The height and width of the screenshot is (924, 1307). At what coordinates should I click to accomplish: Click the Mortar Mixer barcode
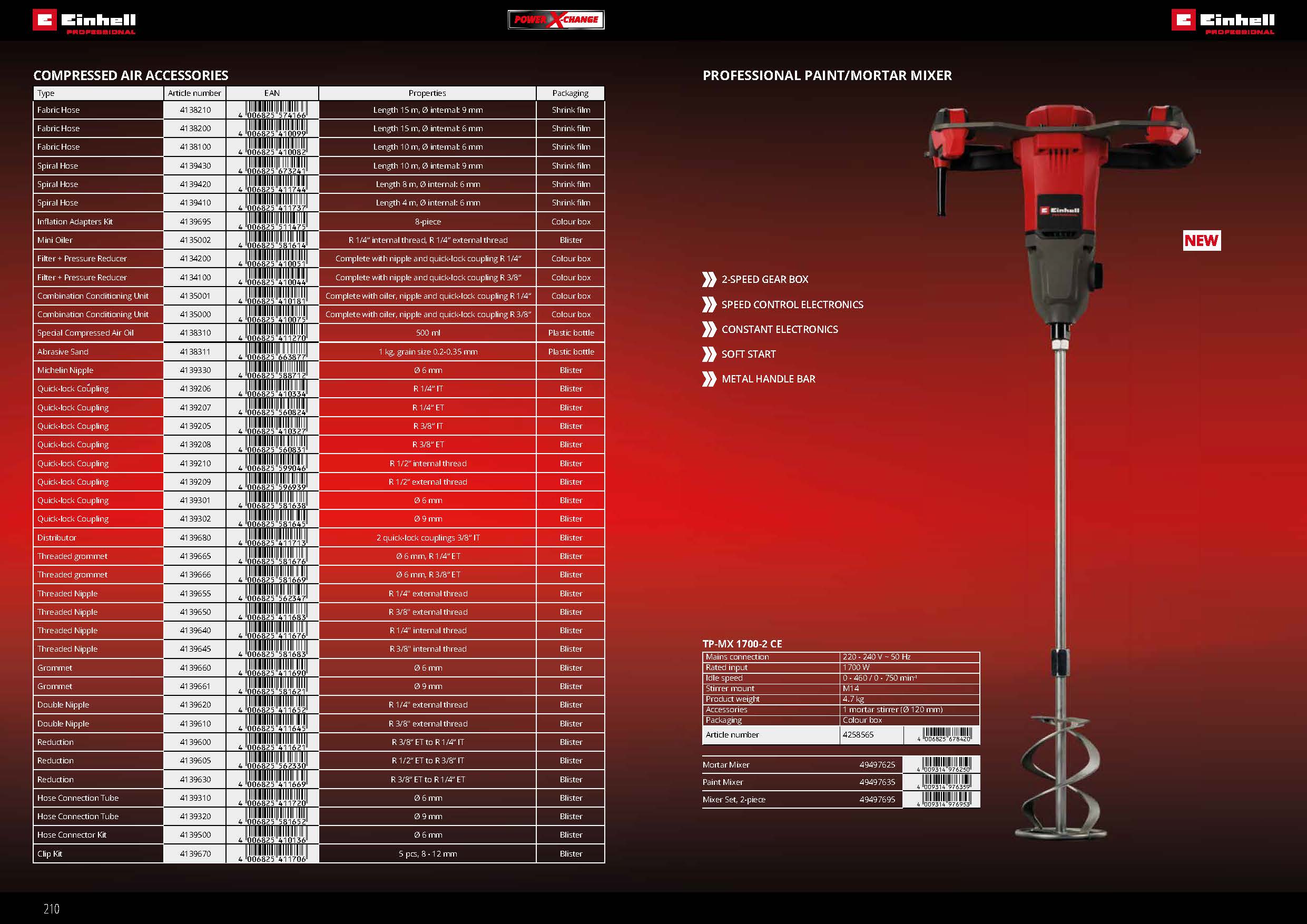coord(944,764)
